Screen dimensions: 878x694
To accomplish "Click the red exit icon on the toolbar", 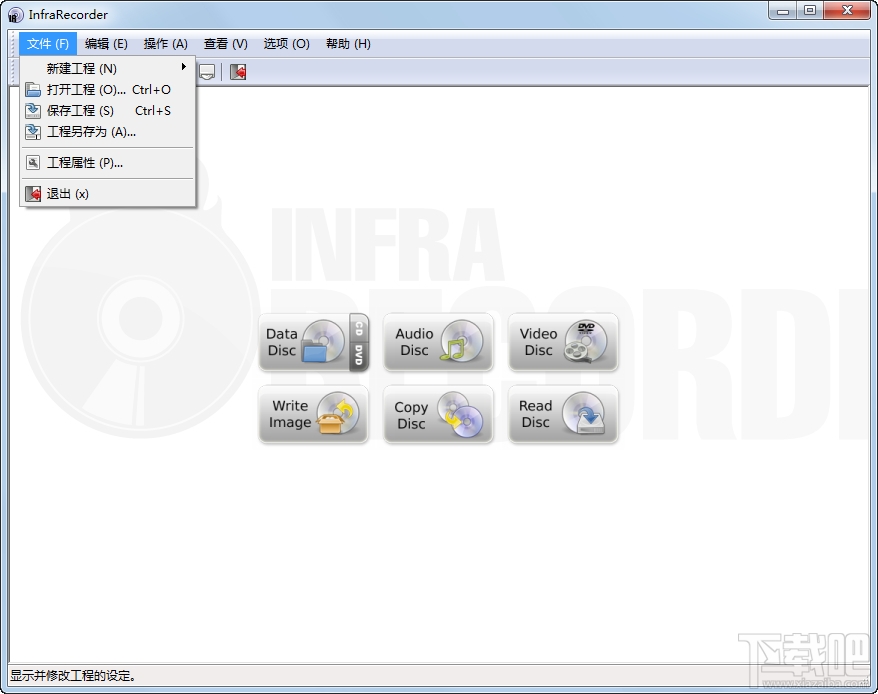I will (x=238, y=71).
